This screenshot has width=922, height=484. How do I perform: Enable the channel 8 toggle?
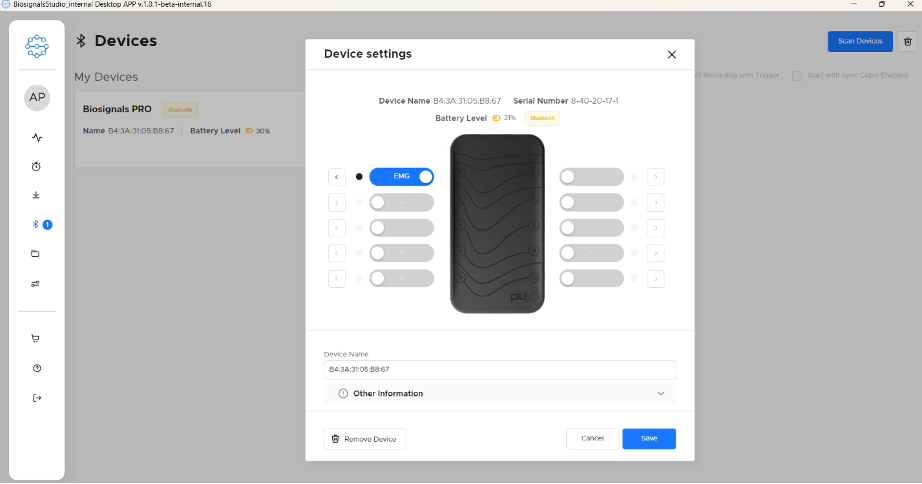[592, 228]
